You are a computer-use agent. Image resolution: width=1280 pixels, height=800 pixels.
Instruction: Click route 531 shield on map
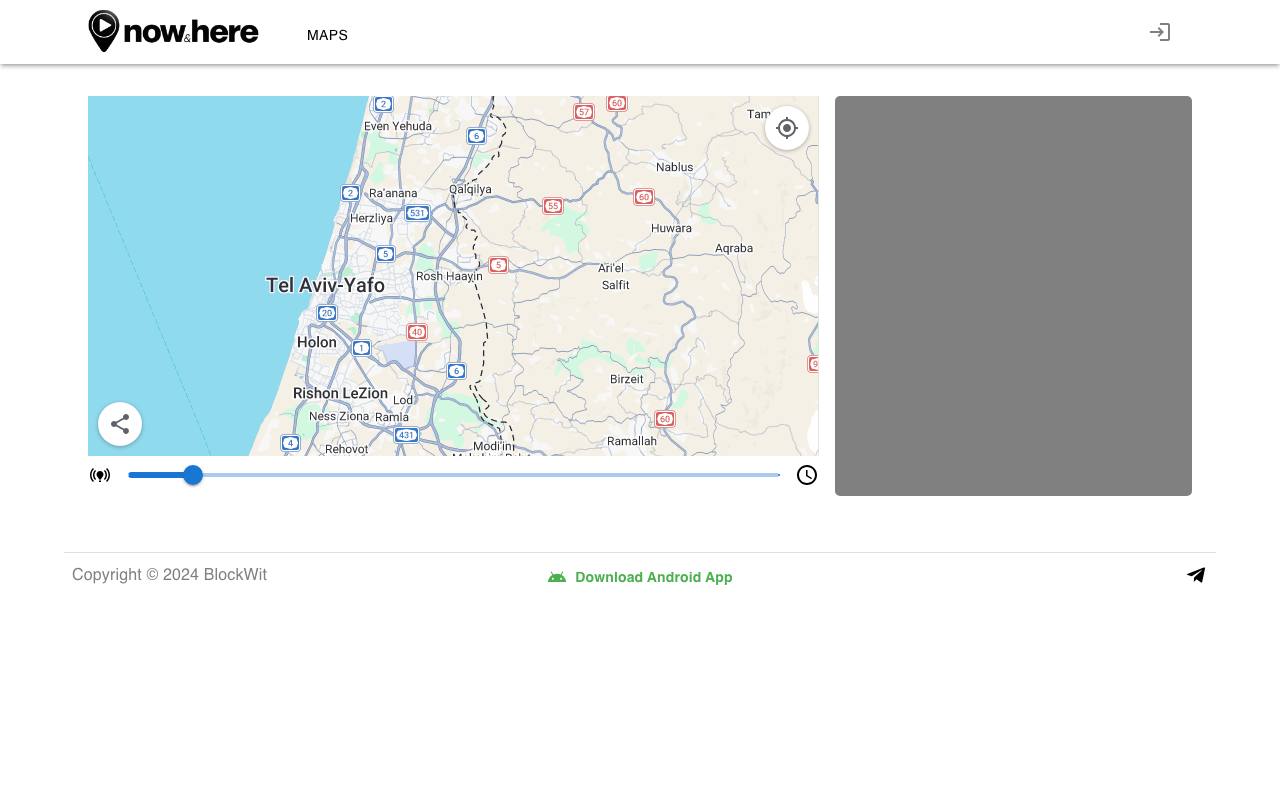coord(417,213)
